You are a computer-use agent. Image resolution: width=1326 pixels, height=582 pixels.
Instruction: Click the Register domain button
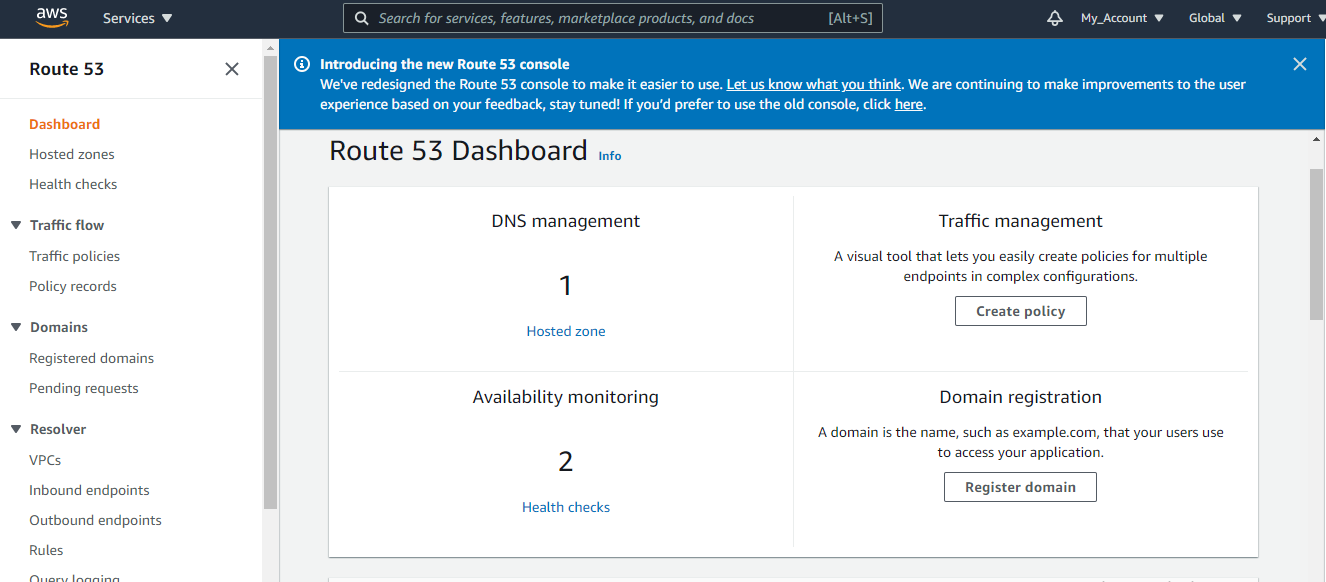click(x=1020, y=487)
